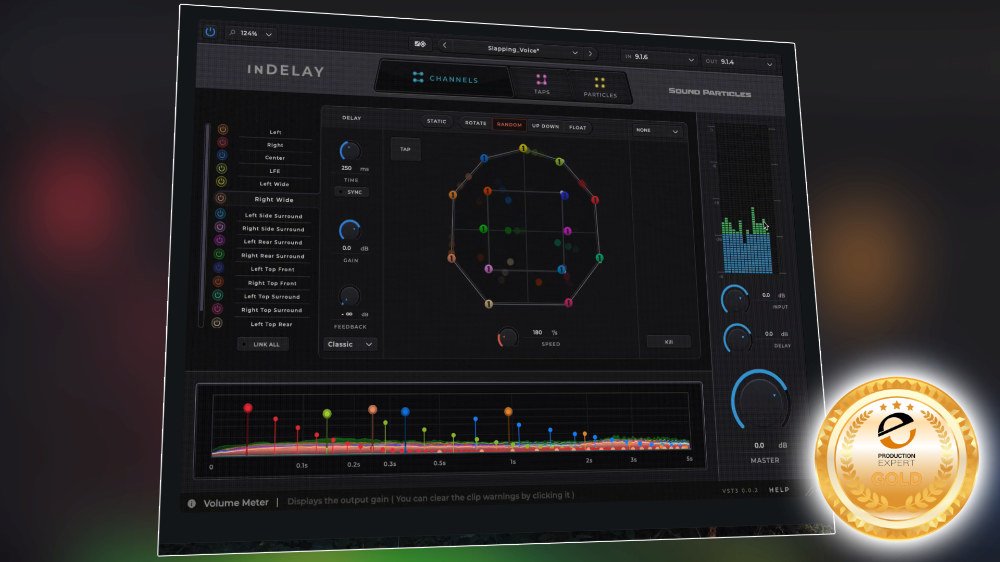1000x562 pixels.
Task: Click the output volume meter display
Action: (745, 200)
